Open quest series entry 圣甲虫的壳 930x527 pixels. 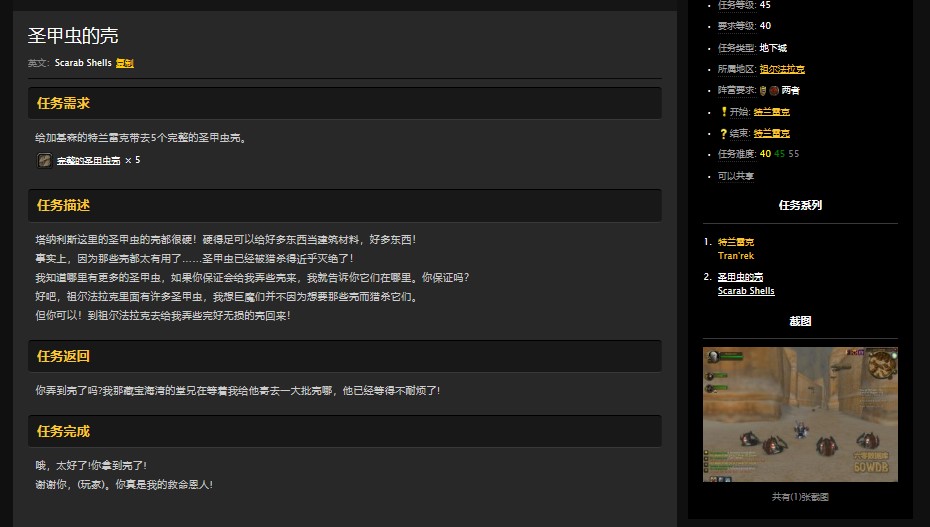tap(740, 277)
